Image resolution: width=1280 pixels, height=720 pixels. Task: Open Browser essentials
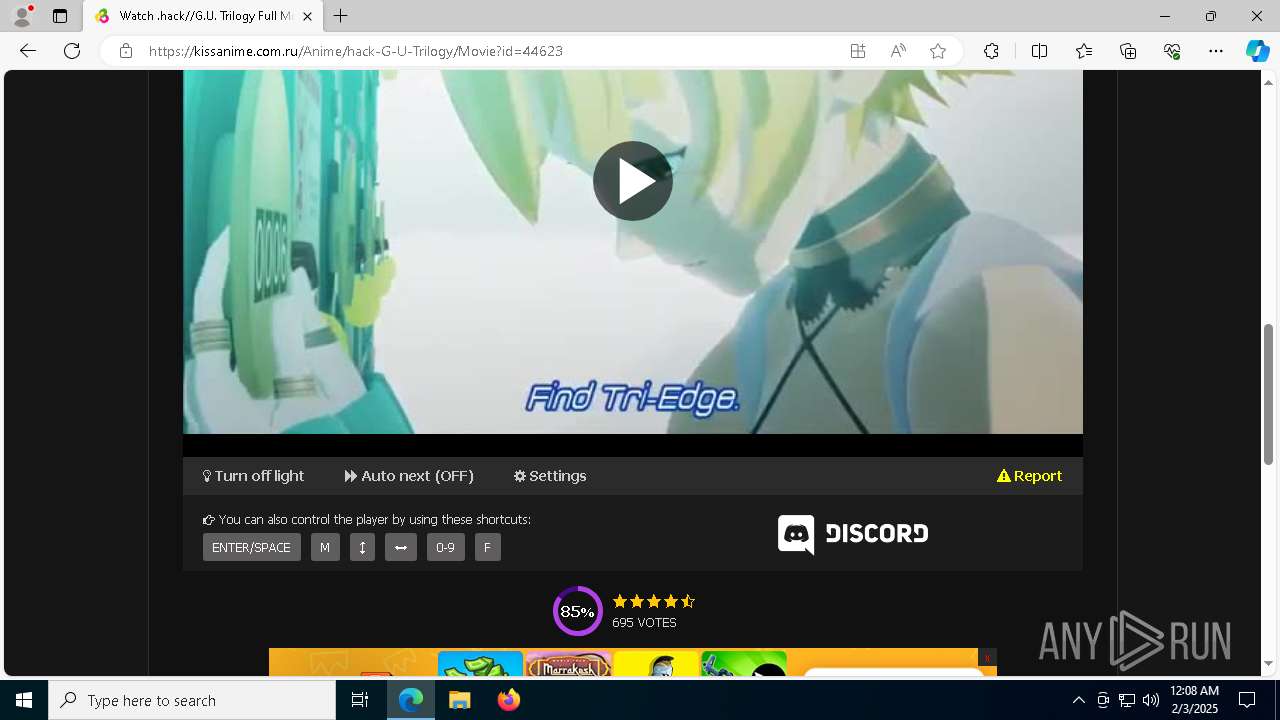coord(1172,51)
